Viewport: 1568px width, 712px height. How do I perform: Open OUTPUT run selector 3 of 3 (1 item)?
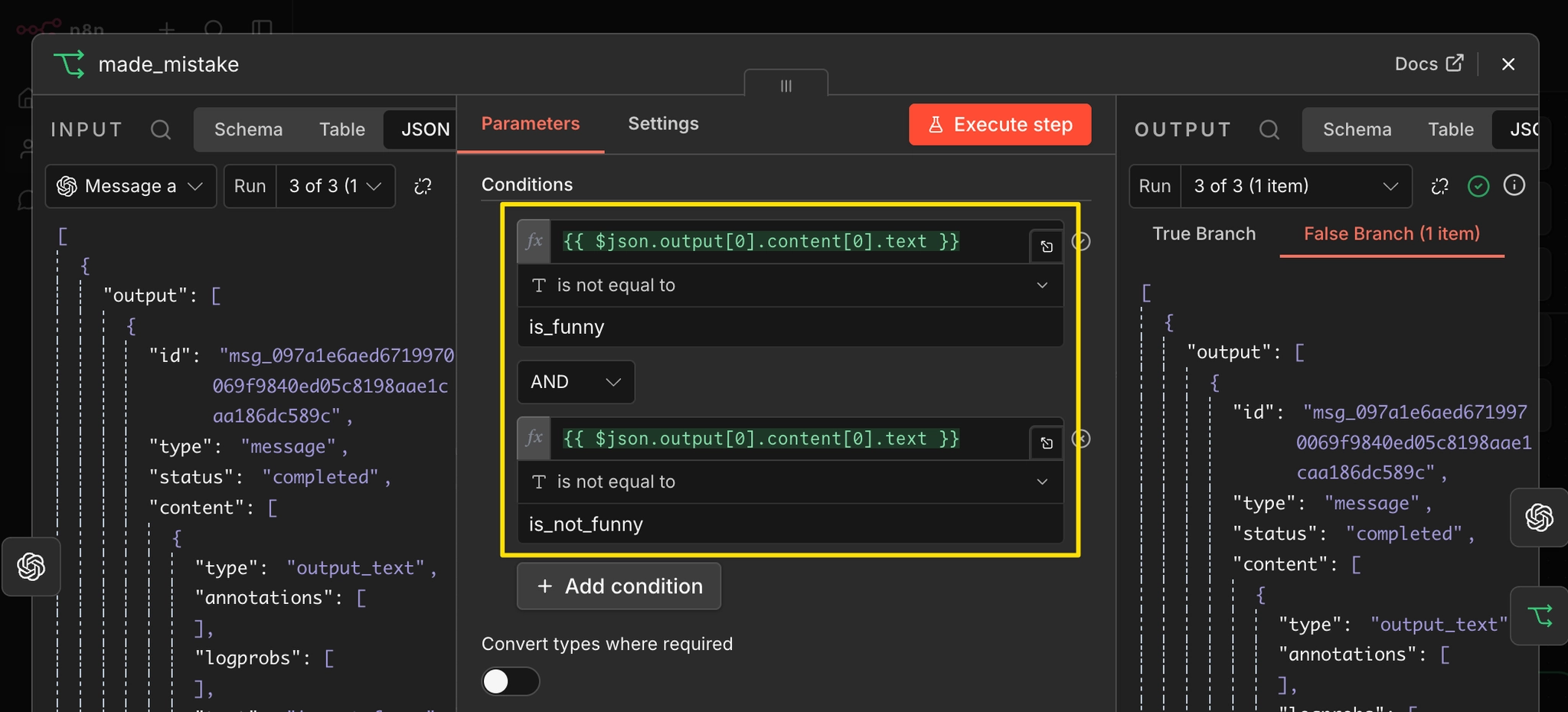coord(1296,186)
